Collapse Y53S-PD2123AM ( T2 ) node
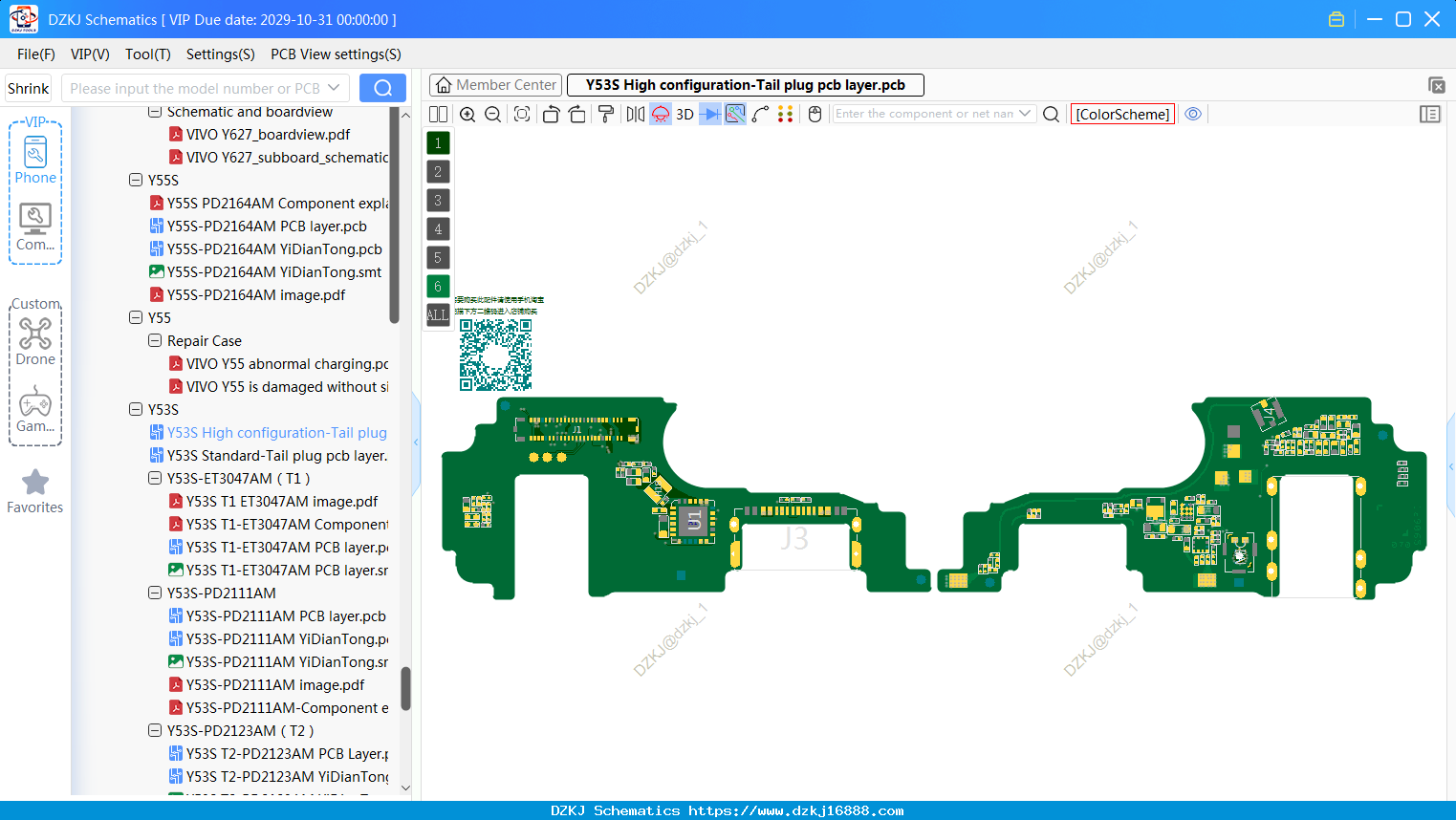 (x=155, y=730)
